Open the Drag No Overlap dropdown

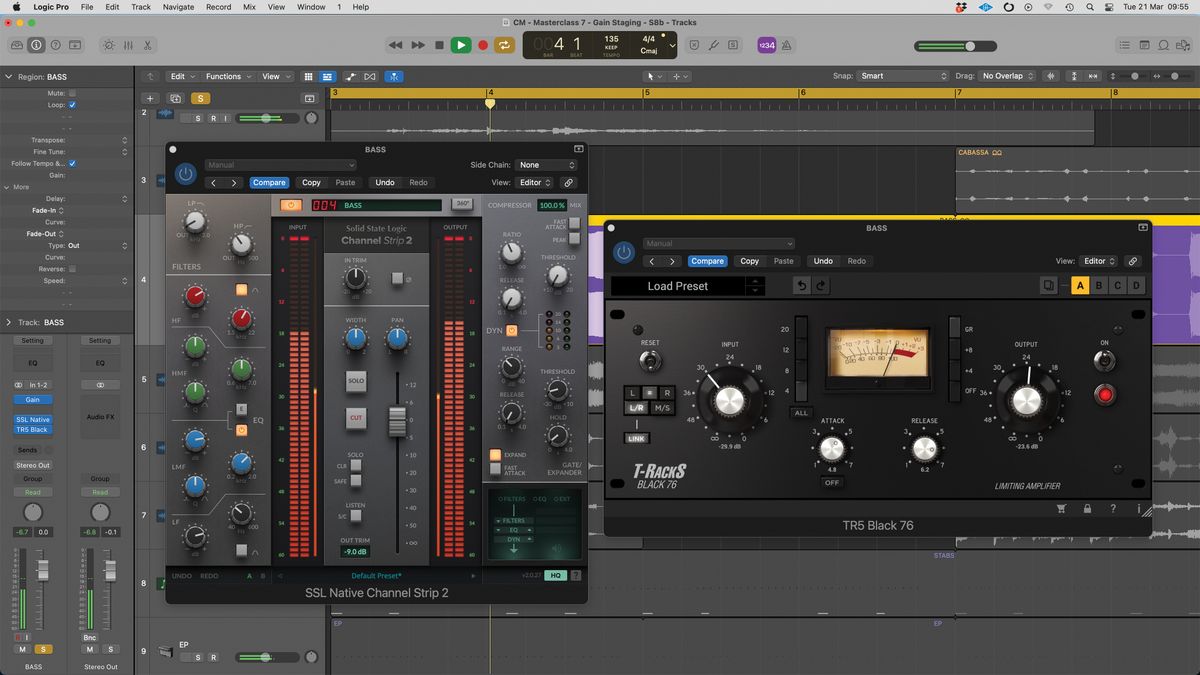pyautogui.click(x=1004, y=75)
